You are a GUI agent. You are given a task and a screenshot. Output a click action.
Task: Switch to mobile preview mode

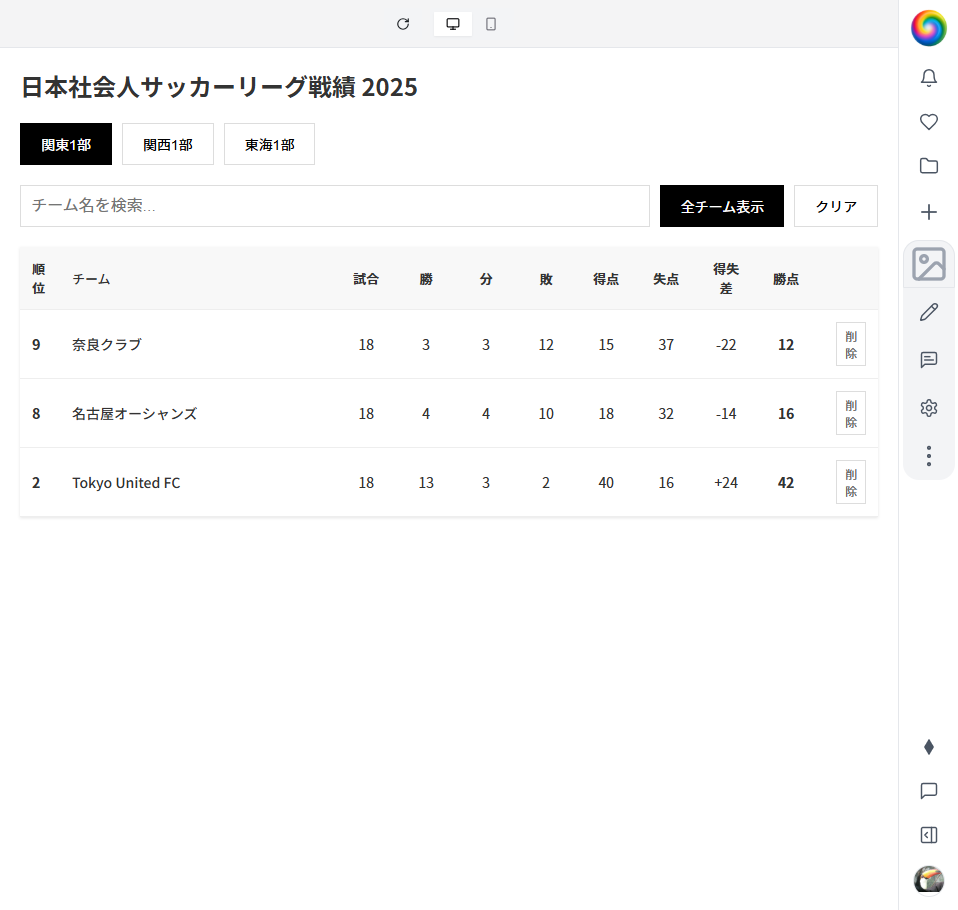[491, 24]
